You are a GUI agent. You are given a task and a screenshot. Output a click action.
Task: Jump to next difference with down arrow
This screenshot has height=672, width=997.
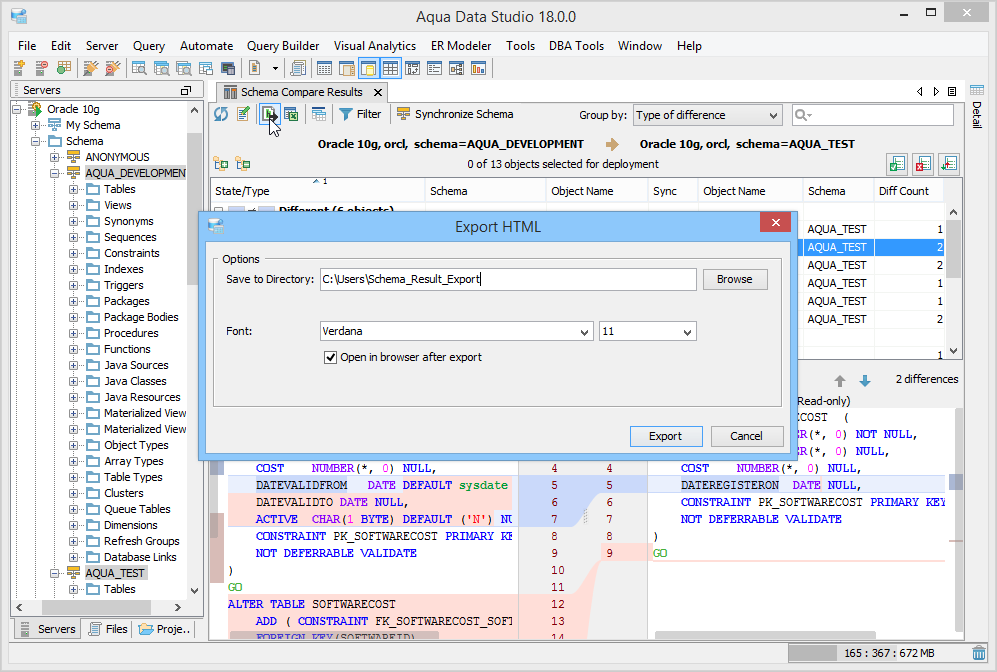pos(865,381)
